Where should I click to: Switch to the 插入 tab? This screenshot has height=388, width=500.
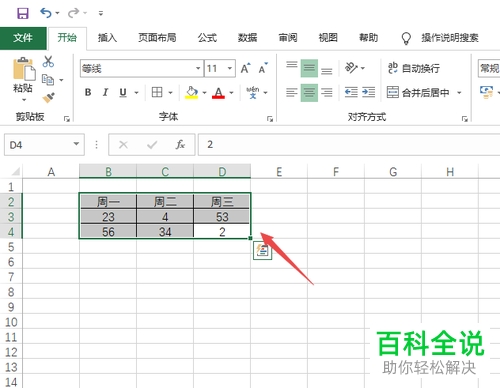pos(107,38)
